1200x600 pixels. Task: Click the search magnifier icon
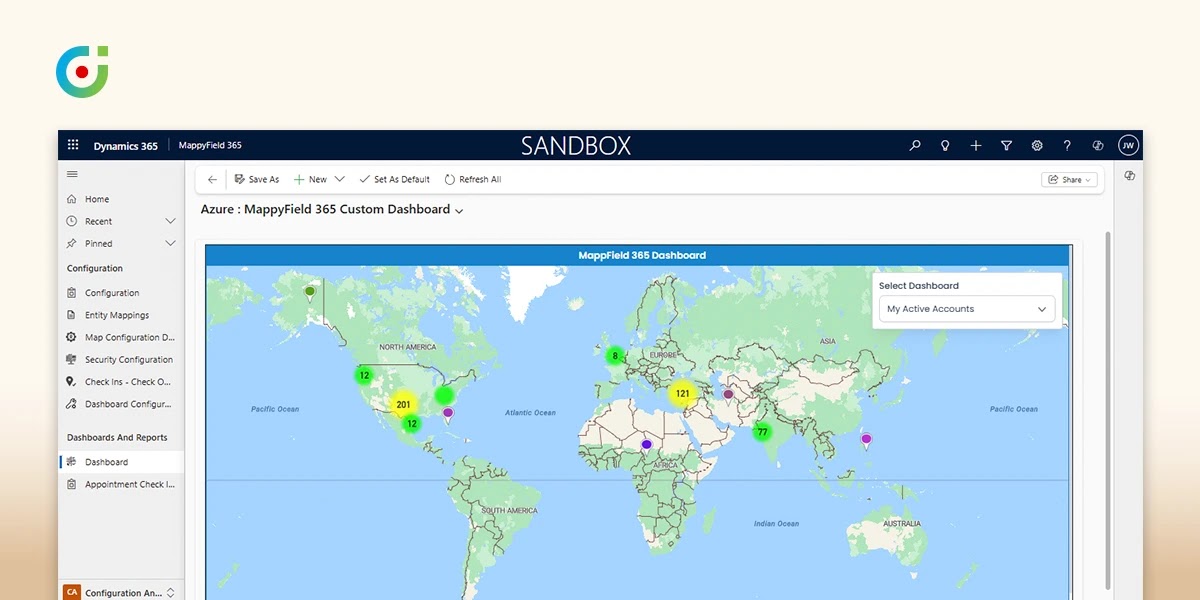(x=915, y=145)
